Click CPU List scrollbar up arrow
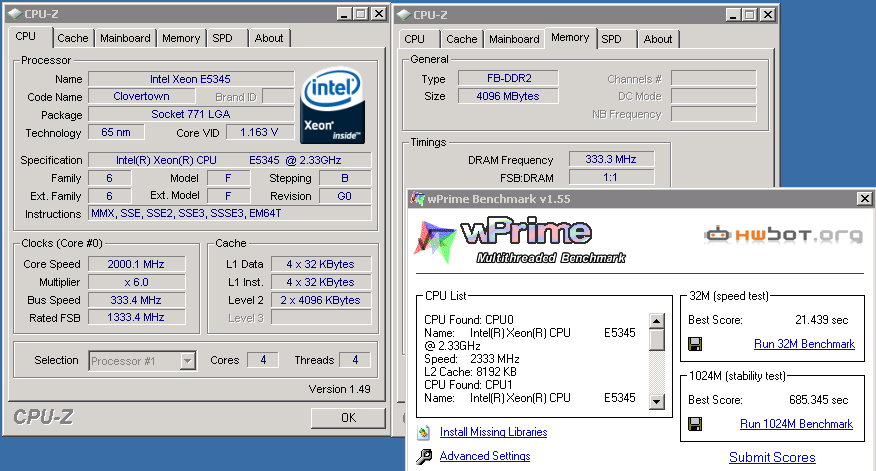The width and height of the screenshot is (876, 471). pos(657,321)
